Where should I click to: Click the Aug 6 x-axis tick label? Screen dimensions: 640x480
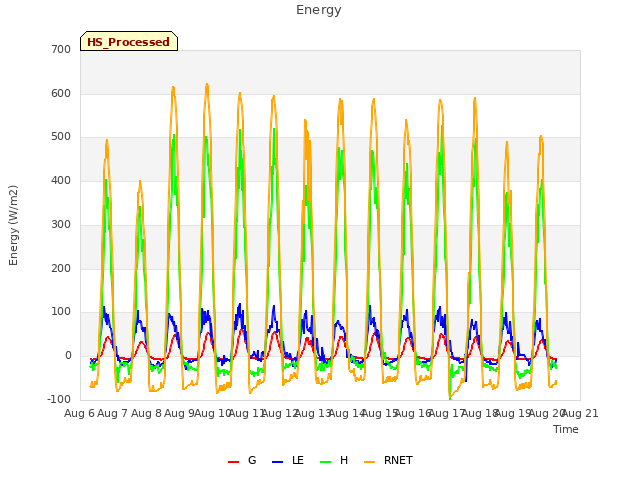[80, 413]
